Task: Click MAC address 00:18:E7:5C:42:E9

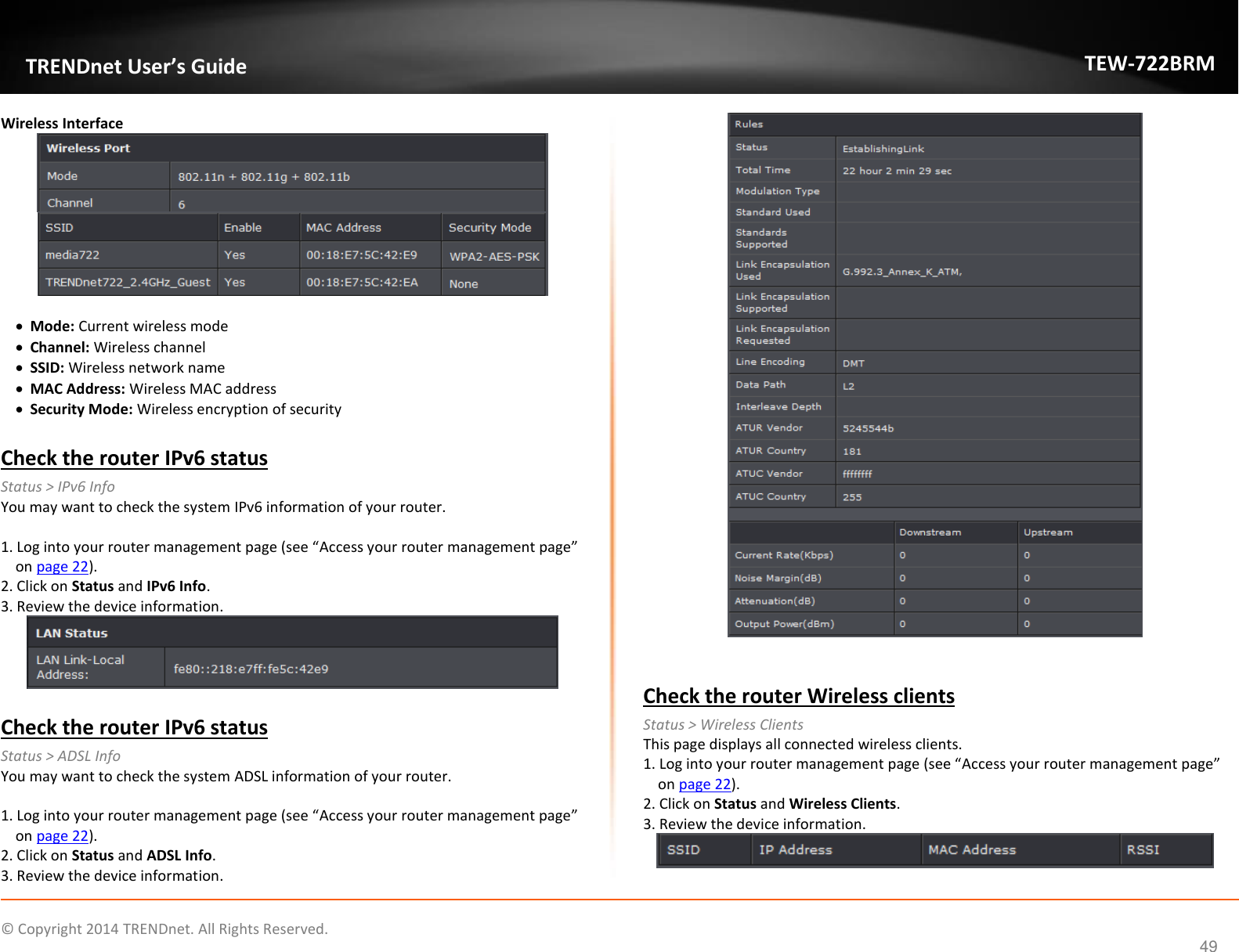Action: tap(362, 255)
